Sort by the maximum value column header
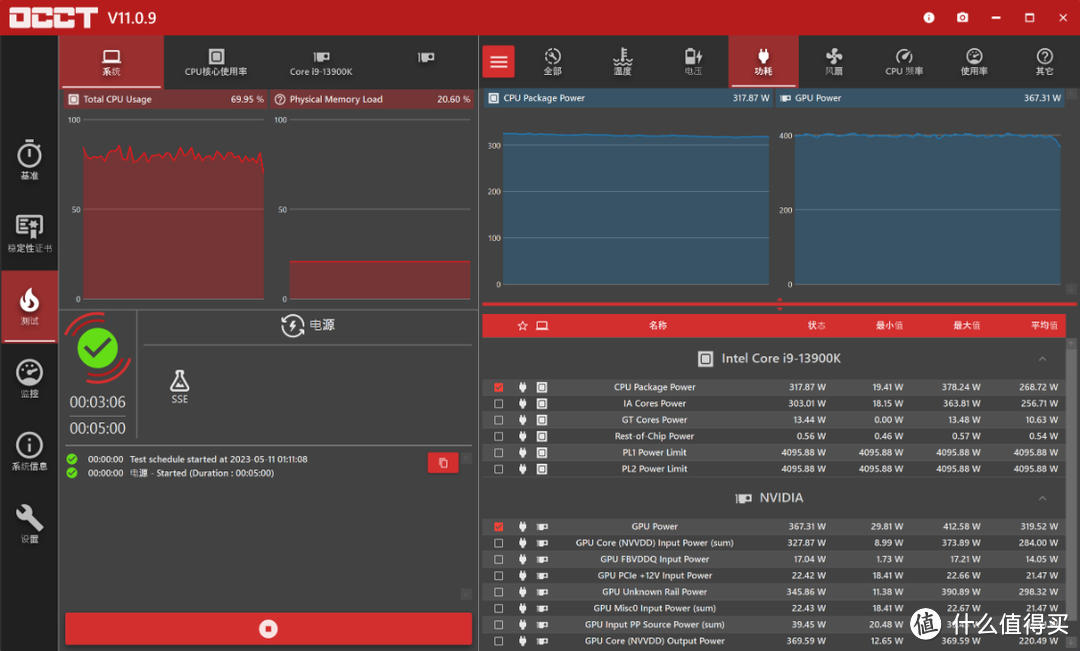Screen dimensions: 1080x651 [x=966, y=325]
